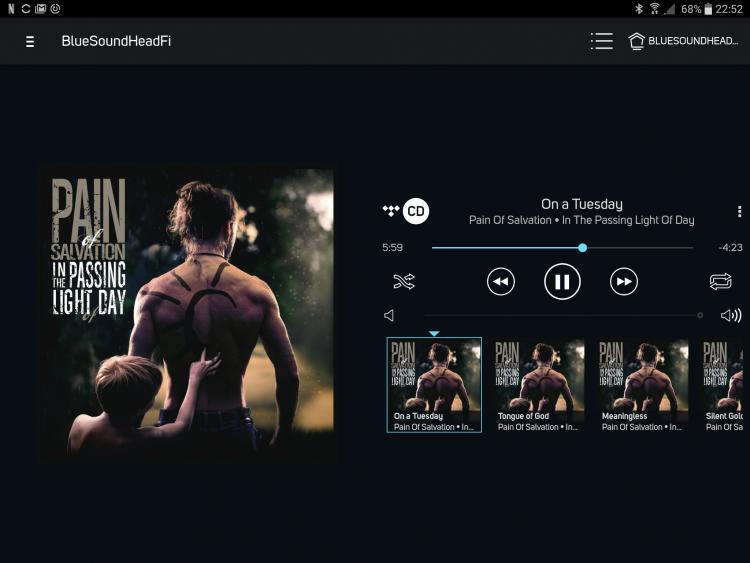The width and height of the screenshot is (750, 563).
Task: Skip to the next track
Action: (x=624, y=282)
